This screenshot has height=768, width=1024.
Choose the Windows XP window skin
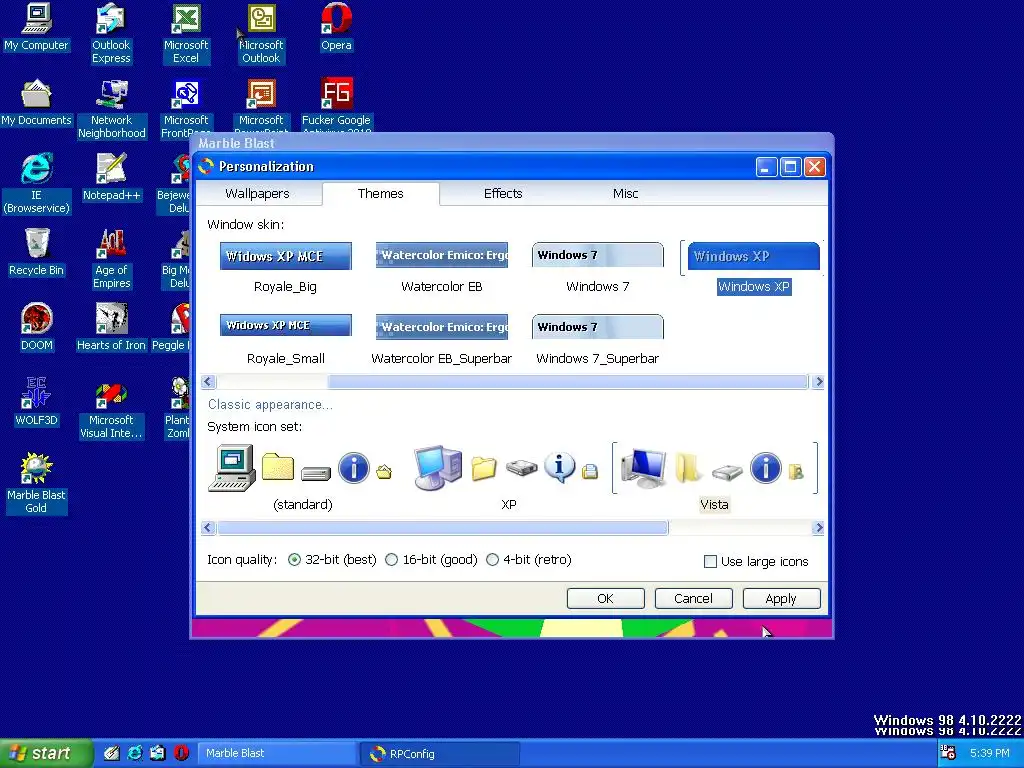tap(754, 268)
